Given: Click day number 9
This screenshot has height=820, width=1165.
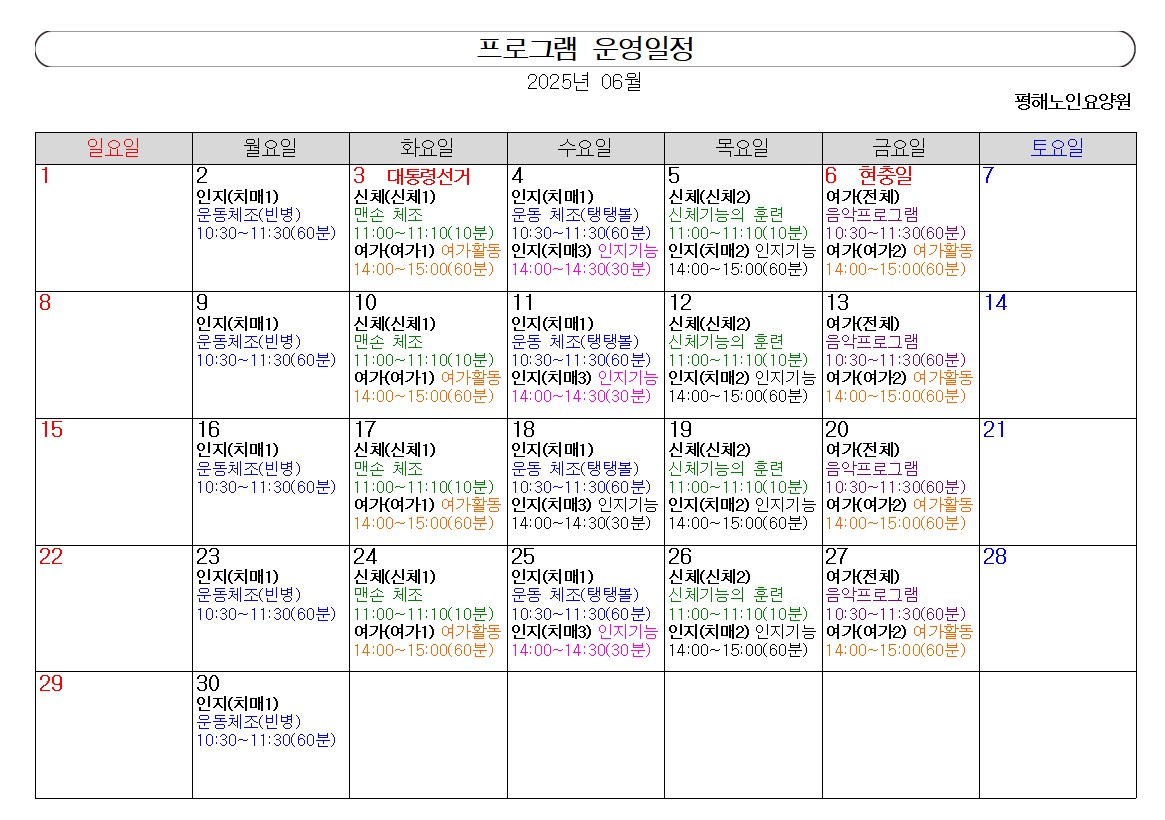Looking at the screenshot, I should coord(202,302).
